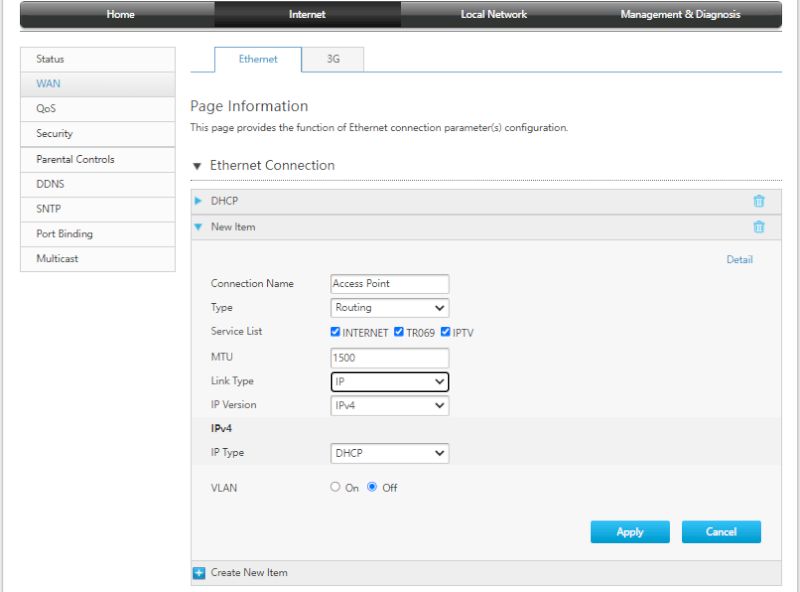Click Create New Item link

coord(249,573)
